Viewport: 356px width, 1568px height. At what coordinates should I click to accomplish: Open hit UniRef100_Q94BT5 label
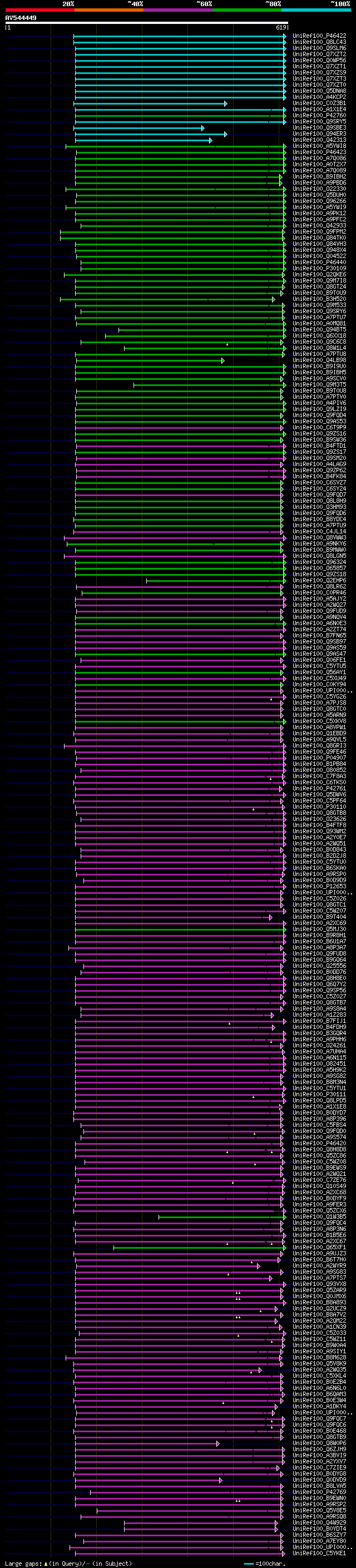point(319,330)
